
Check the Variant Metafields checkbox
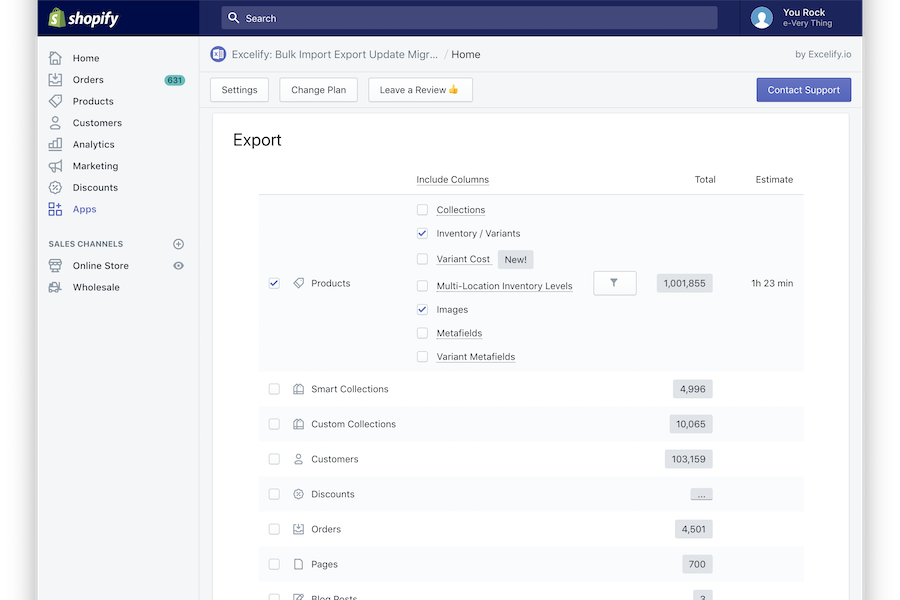[422, 357]
